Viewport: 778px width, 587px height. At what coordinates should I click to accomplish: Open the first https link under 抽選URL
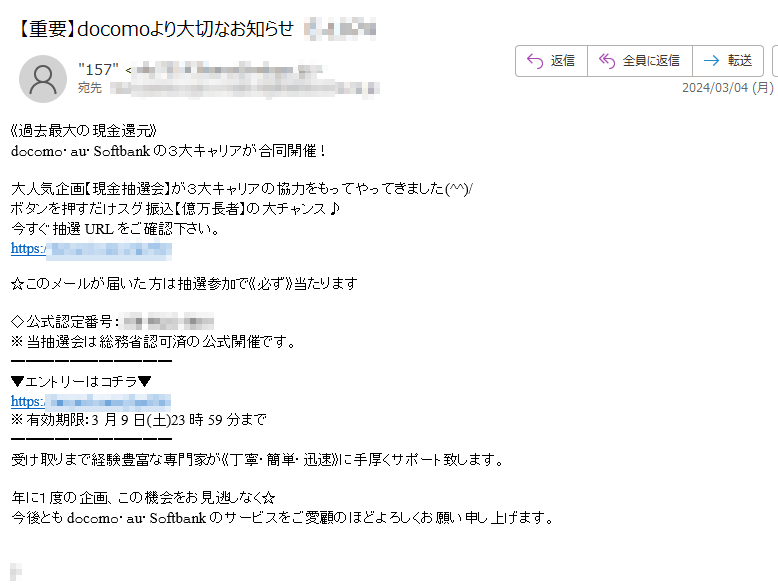coord(91,249)
